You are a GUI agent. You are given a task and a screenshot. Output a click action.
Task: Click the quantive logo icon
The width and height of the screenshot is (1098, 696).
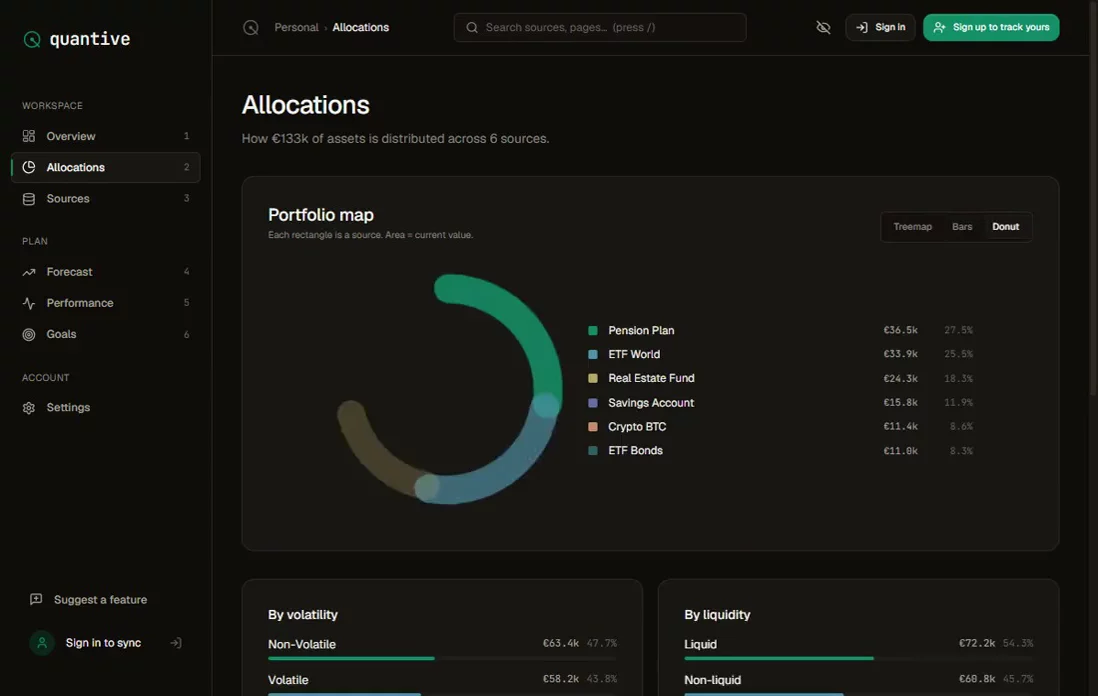(32, 39)
